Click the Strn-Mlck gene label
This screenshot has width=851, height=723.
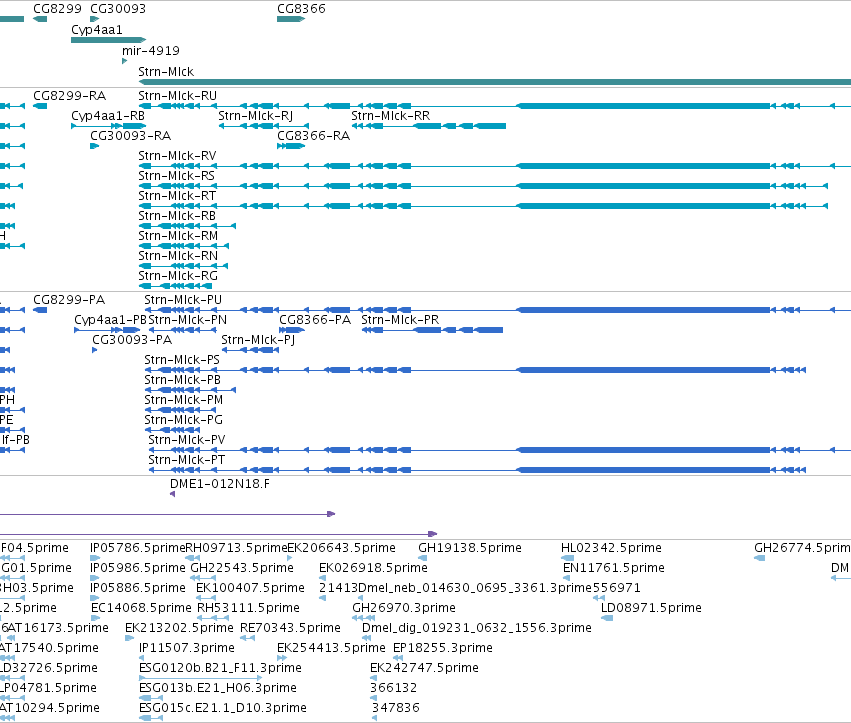tap(166, 72)
